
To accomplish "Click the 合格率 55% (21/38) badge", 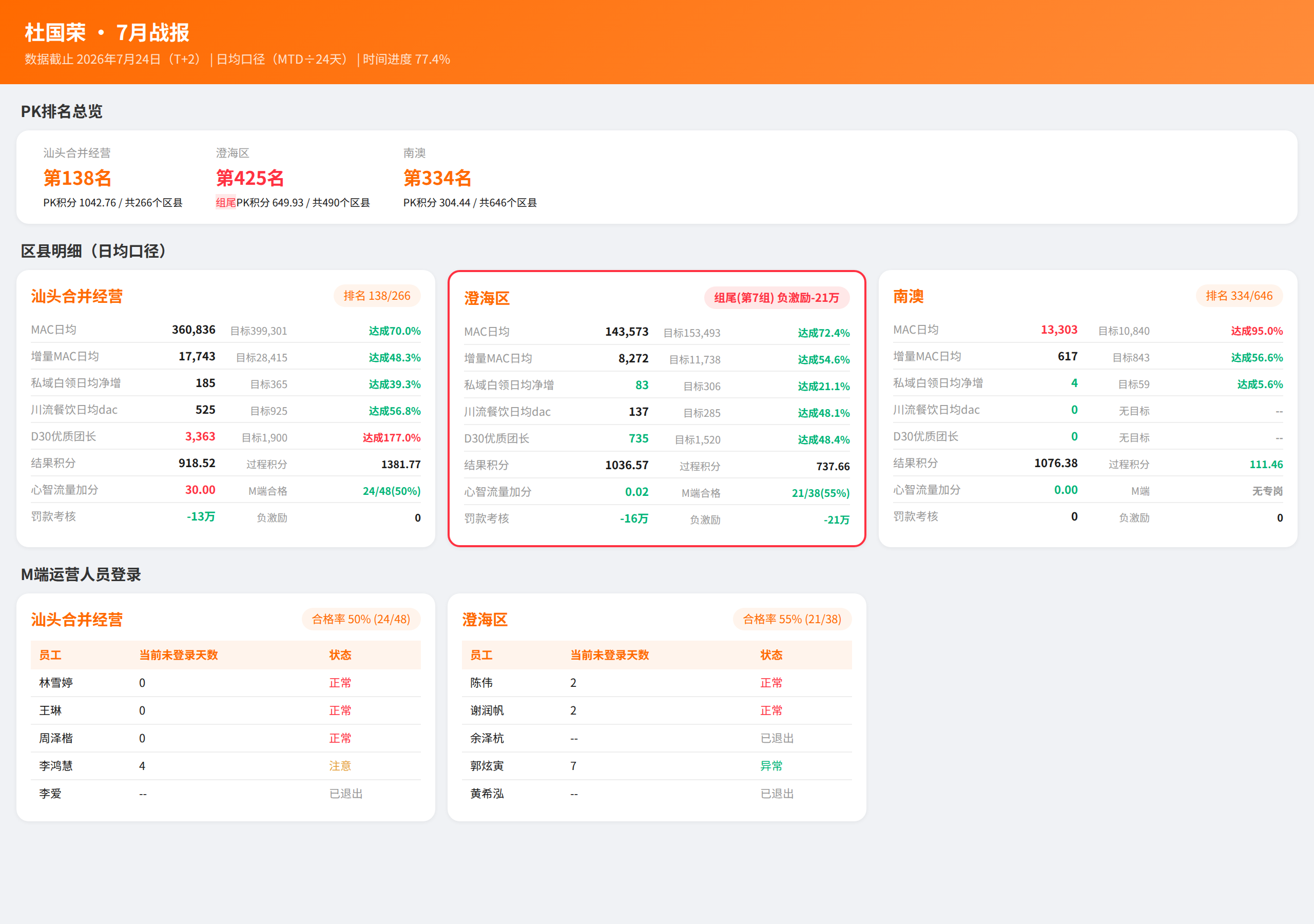I will (x=792, y=620).
